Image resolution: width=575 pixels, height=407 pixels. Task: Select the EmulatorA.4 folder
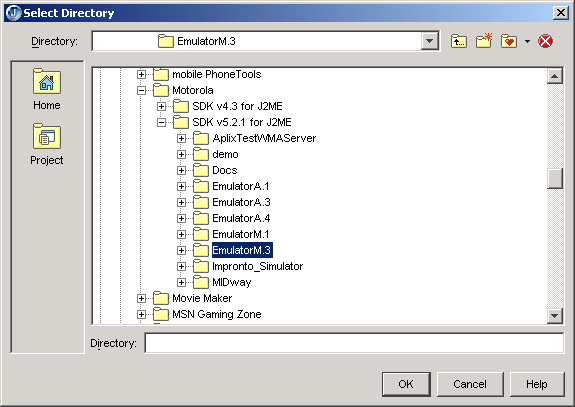241,218
